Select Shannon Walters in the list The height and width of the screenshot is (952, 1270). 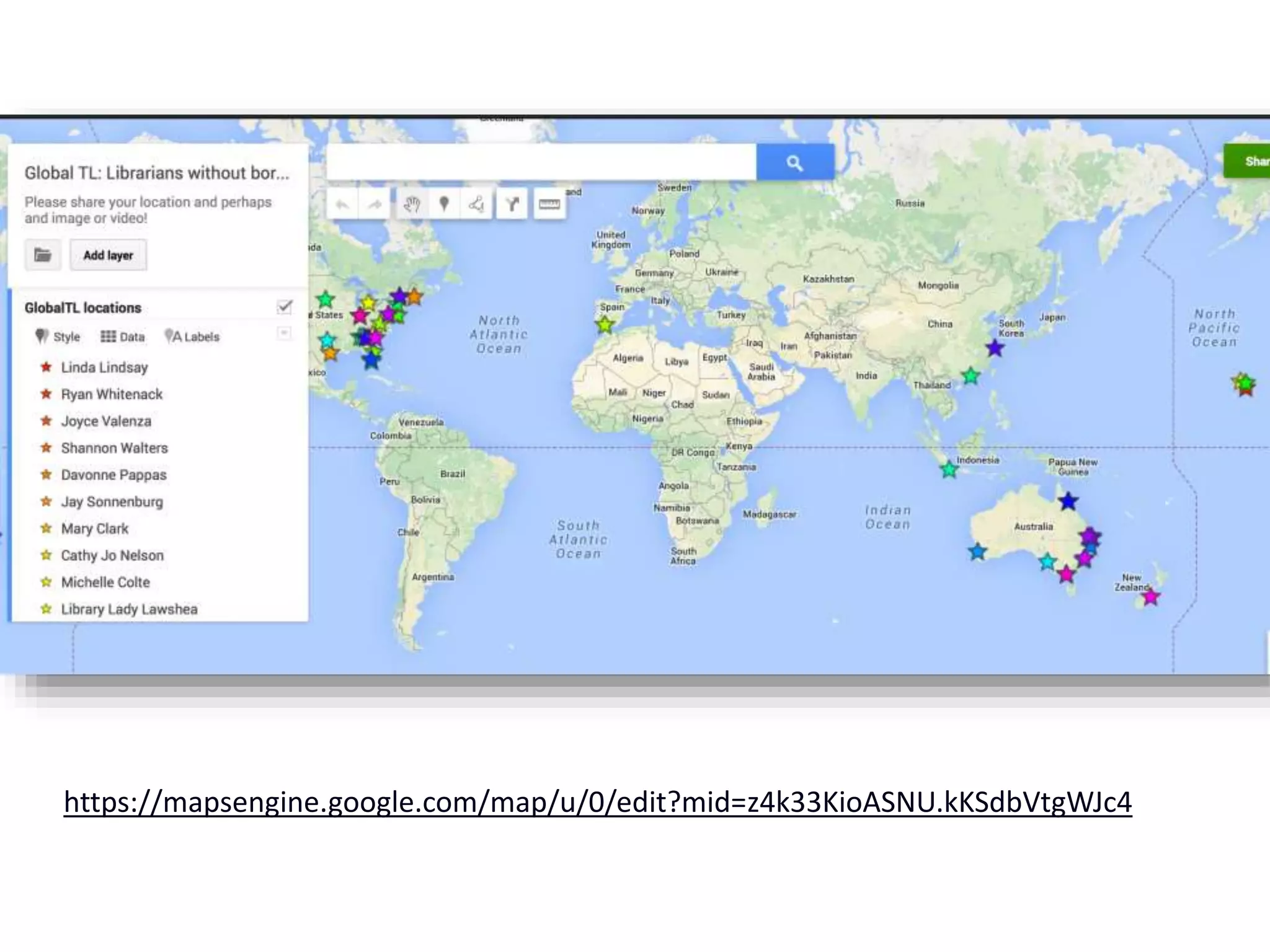114,447
